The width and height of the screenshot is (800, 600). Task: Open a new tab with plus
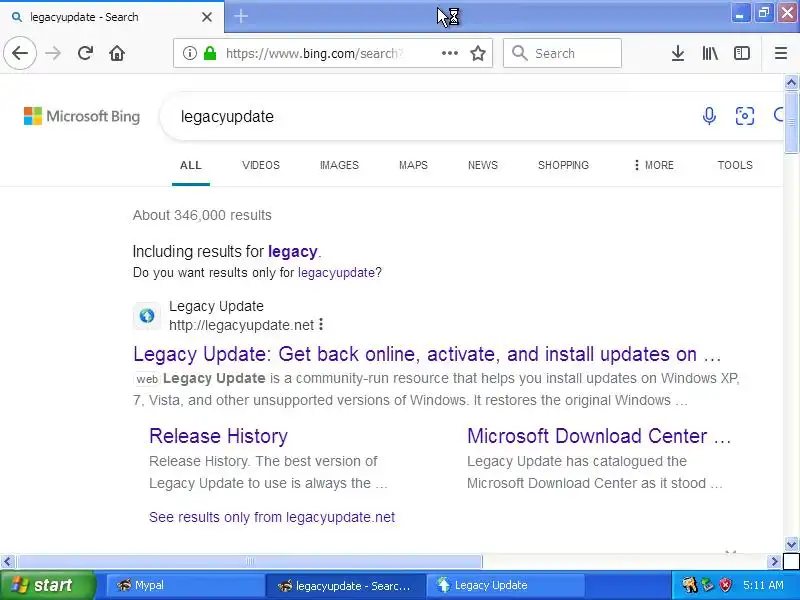point(241,16)
